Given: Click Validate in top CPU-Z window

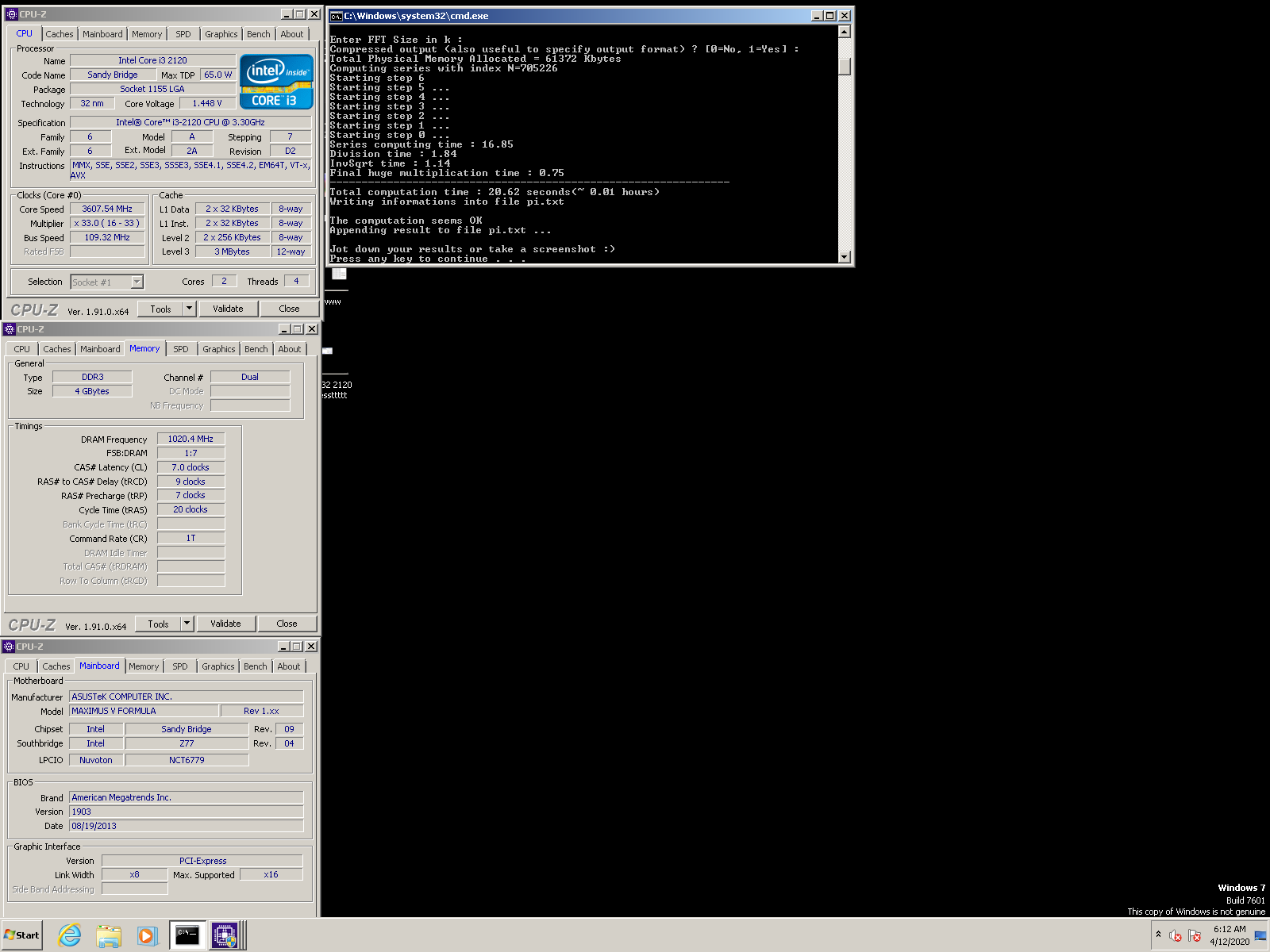Looking at the screenshot, I should (x=228, y=309).
